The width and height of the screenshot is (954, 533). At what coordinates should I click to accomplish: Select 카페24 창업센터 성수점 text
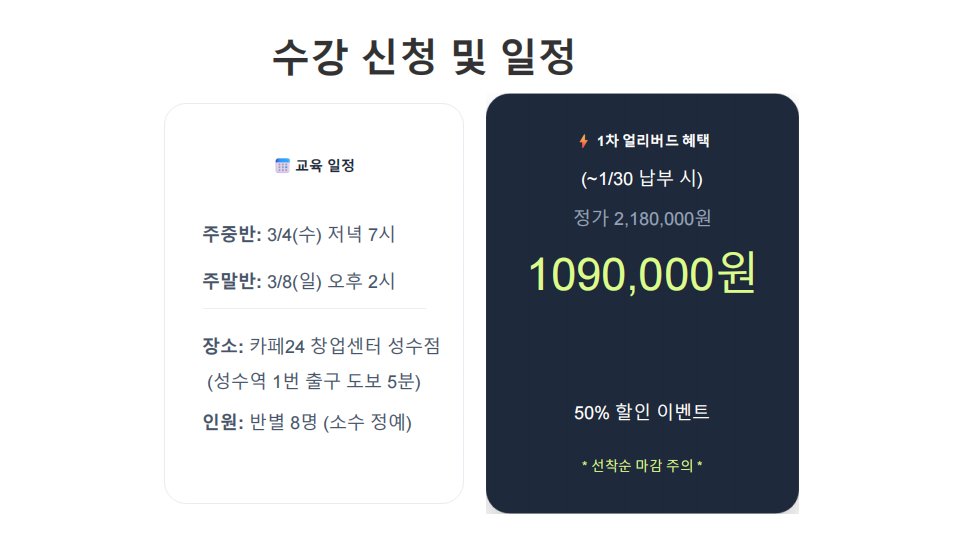tap(344, 346)
